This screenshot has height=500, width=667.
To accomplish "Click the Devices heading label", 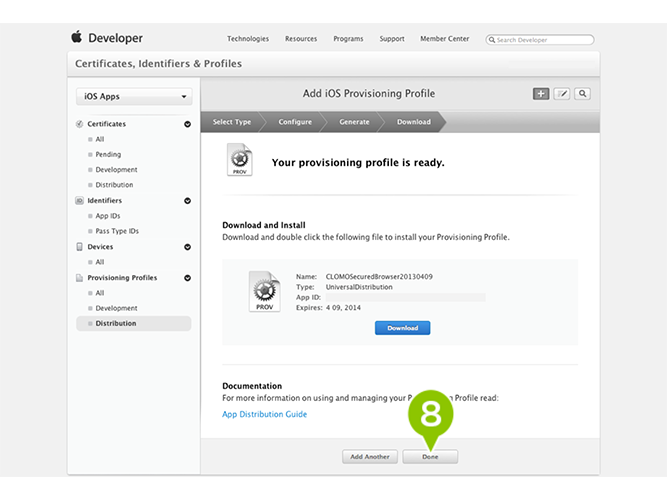I will pyautogui.click(x=100, y=247).
